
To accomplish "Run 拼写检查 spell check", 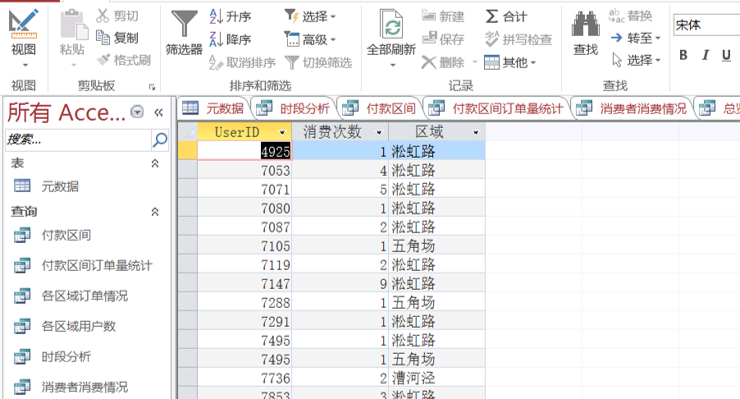I will click(x=519, y=39).
